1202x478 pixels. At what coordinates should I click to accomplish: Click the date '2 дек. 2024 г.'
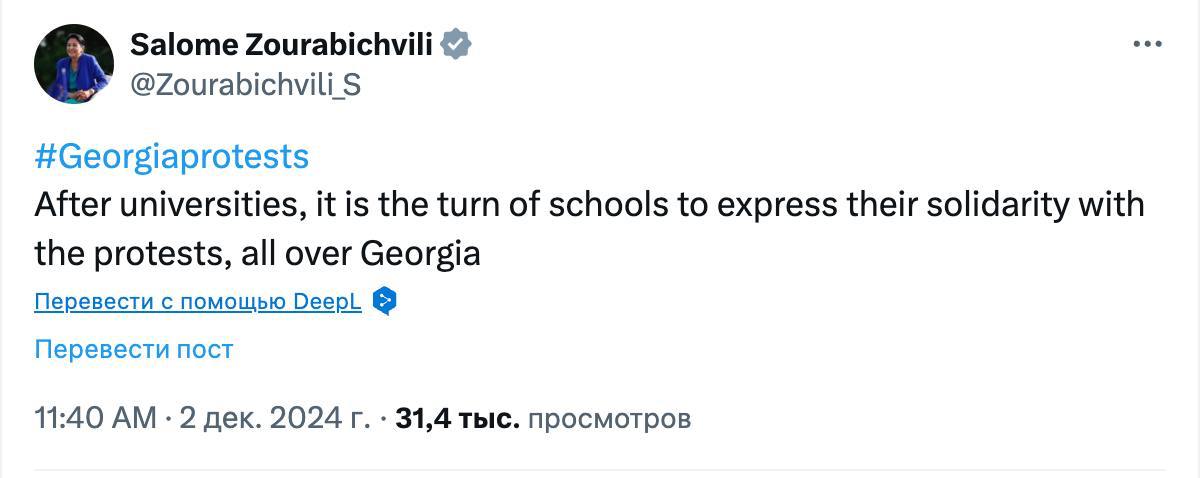click(275, 418)
